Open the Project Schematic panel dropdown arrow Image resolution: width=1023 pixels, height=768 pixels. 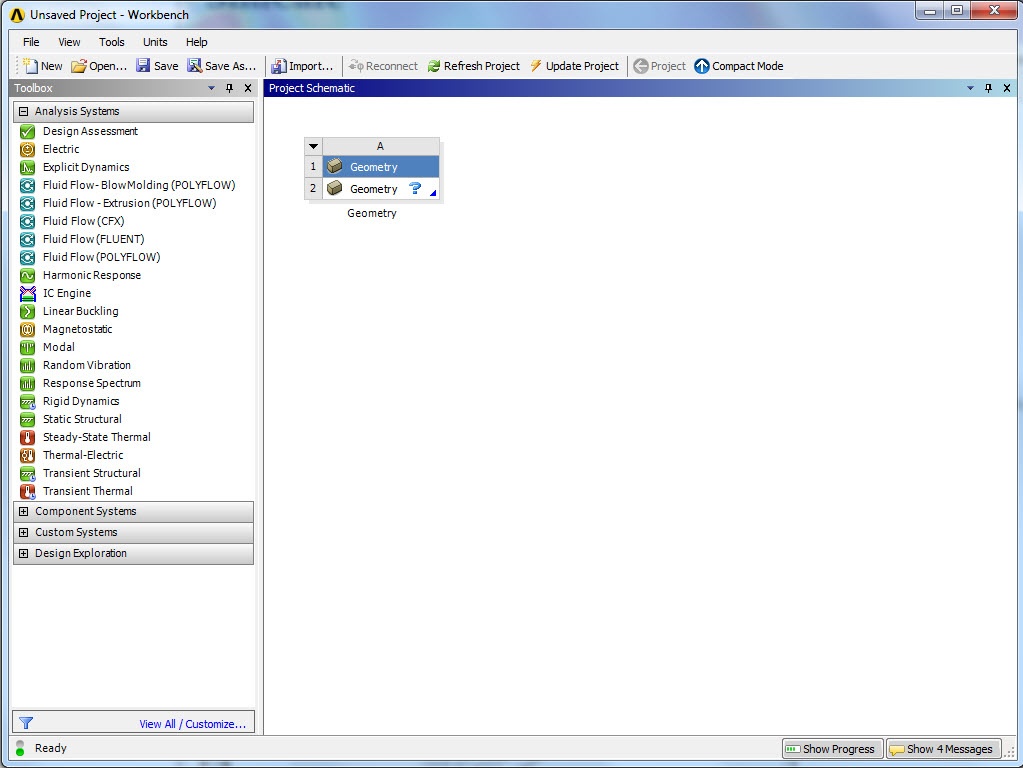pyautogui.click(x=970, y=88)
